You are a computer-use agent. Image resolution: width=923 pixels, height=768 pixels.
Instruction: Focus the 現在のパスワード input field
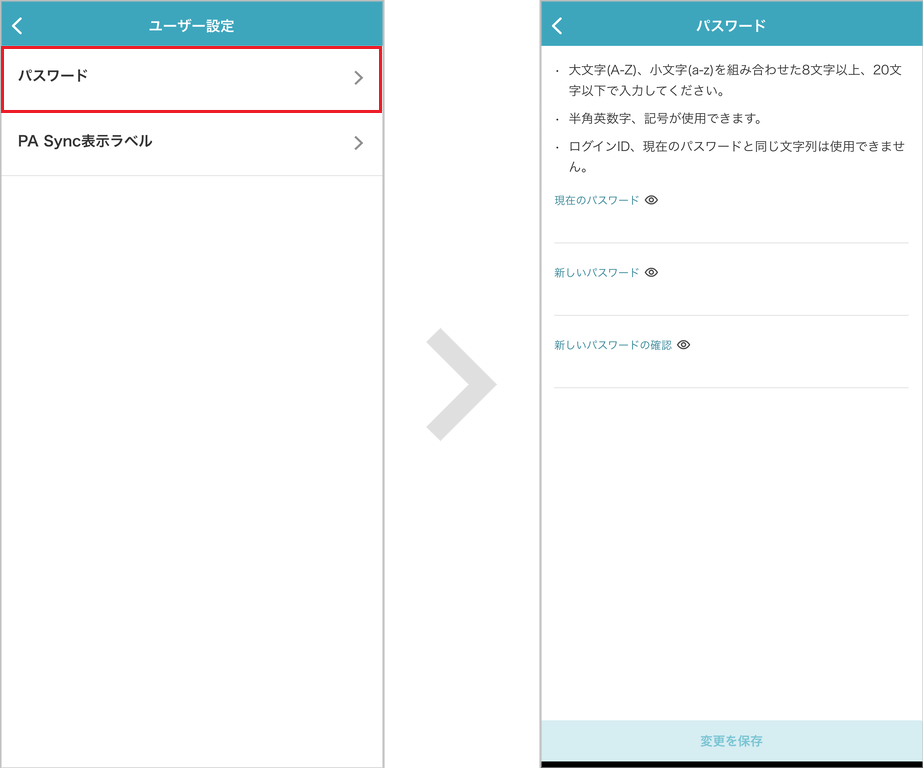731,225
